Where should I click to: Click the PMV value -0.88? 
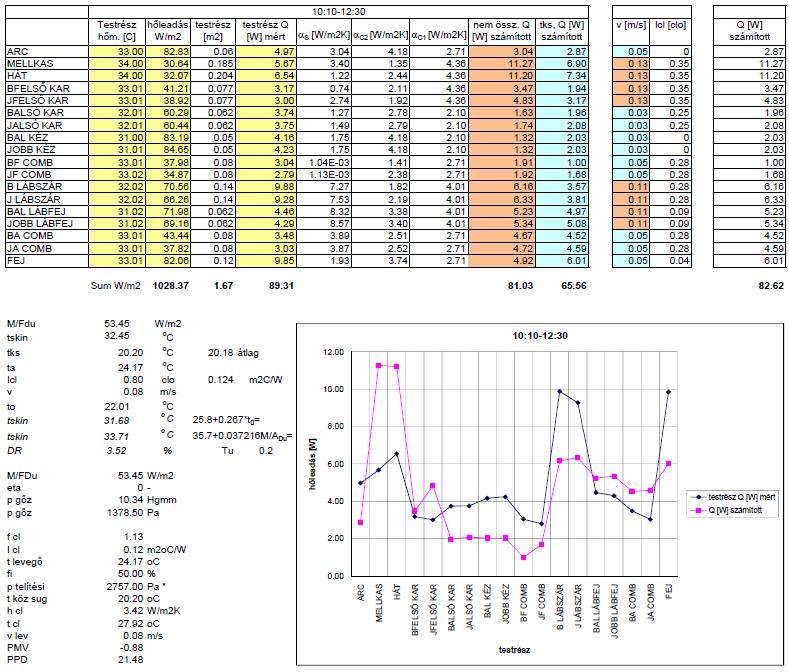(132, 648)
